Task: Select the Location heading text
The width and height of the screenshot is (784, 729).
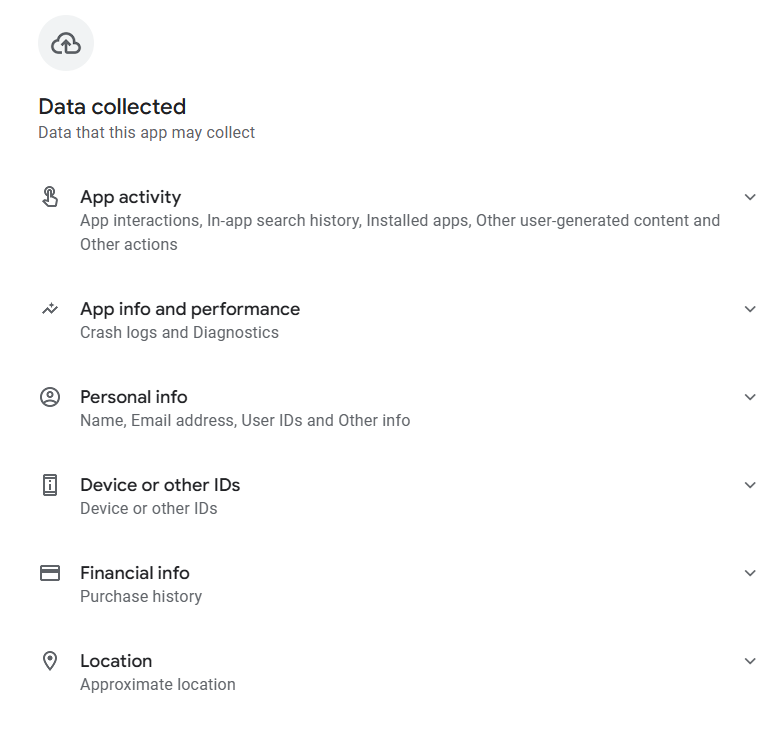Action: (x=116, y=661)
